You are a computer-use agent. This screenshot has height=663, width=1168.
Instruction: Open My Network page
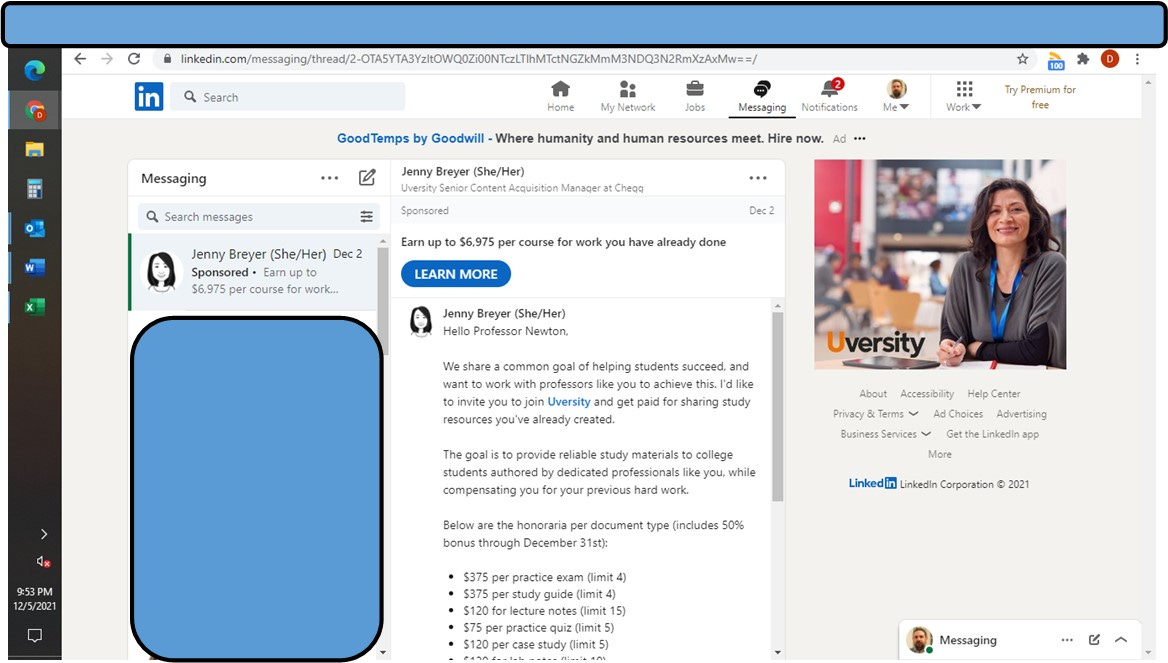pyautogui.click(x=628, y=97)
